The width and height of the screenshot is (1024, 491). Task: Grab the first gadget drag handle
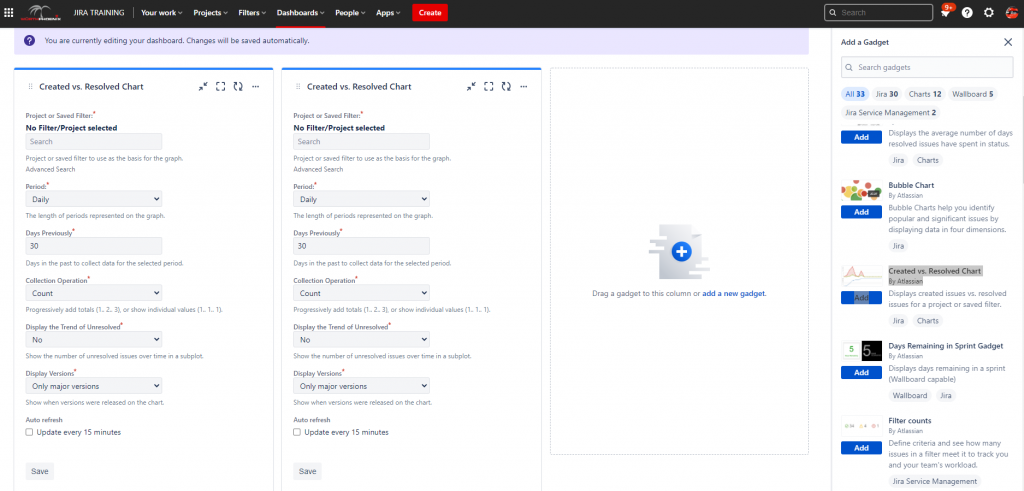coord(30,86)
